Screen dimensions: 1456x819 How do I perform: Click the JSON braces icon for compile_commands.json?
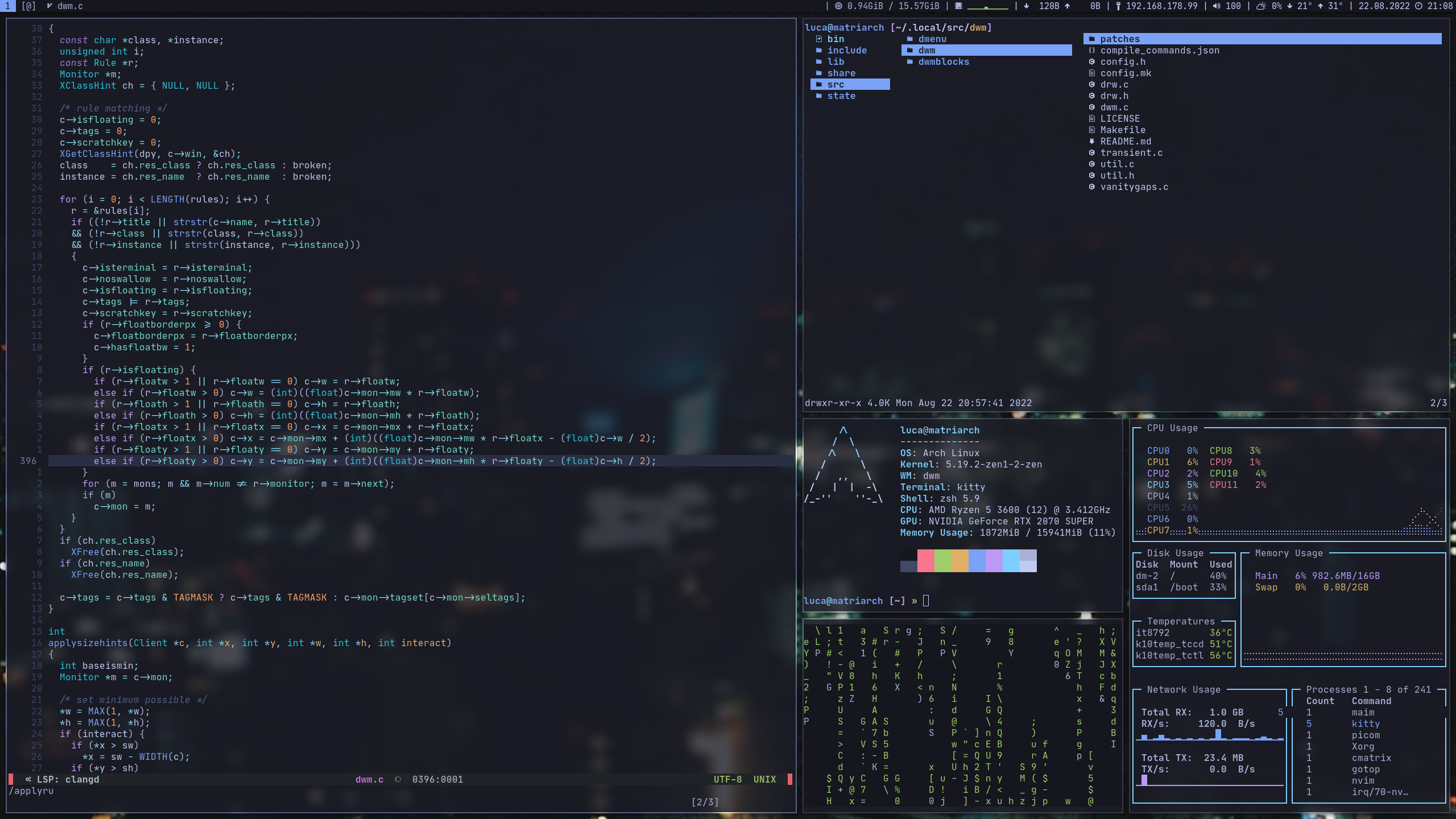point(1092,50)
